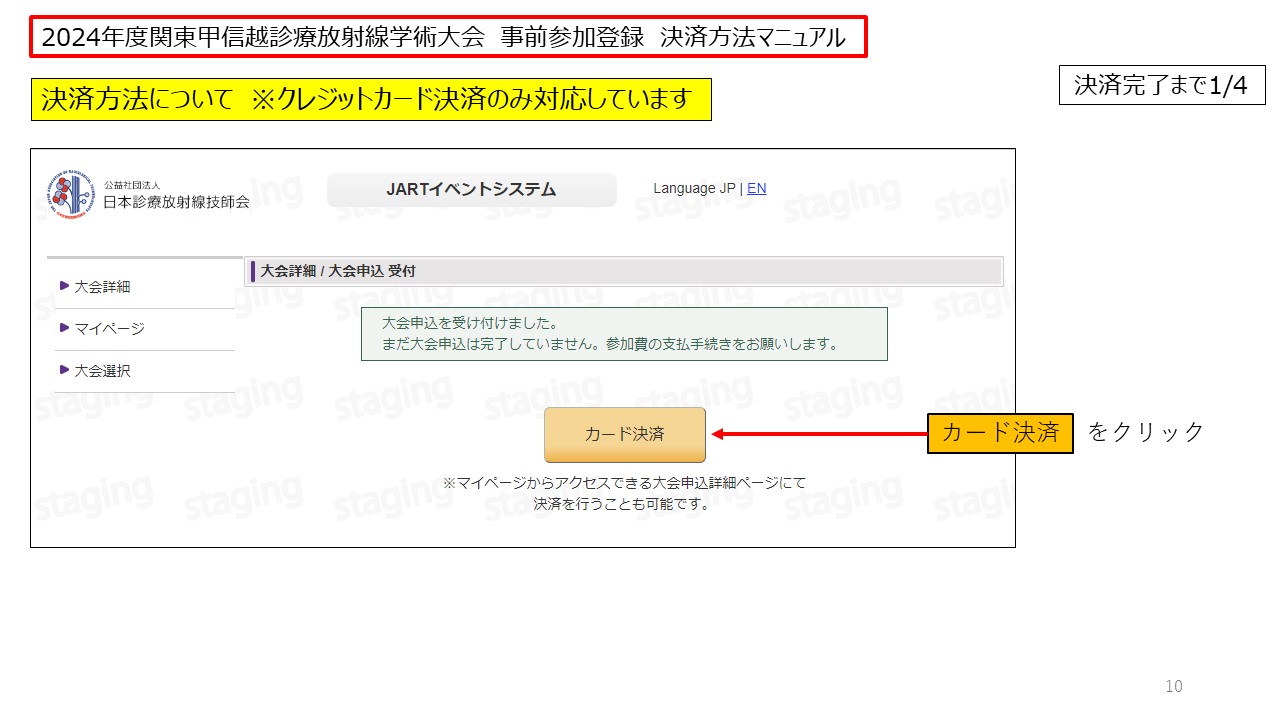Click the triangle arrow beside 大会選択

coord(65,371)
